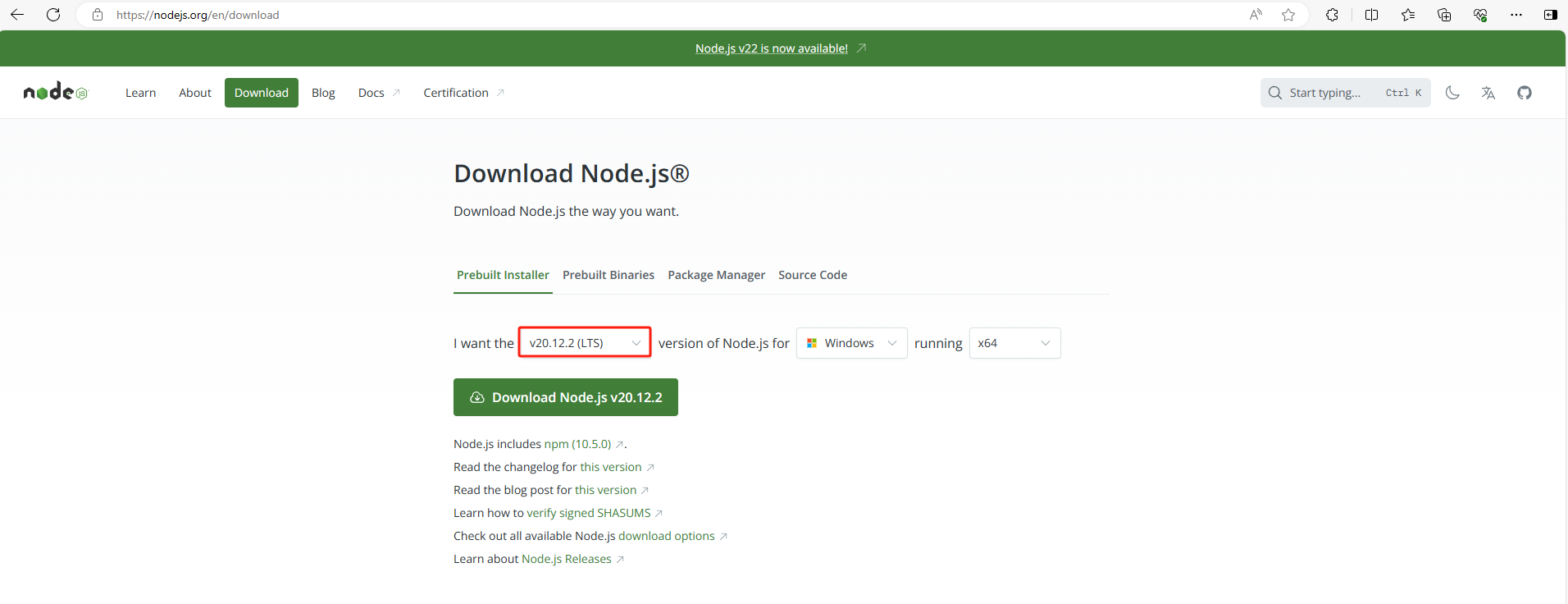Open browser Settings and more menu
Image resolution: width=1568 pixels, height=604 pixels.
click(x=1516, y=15)
